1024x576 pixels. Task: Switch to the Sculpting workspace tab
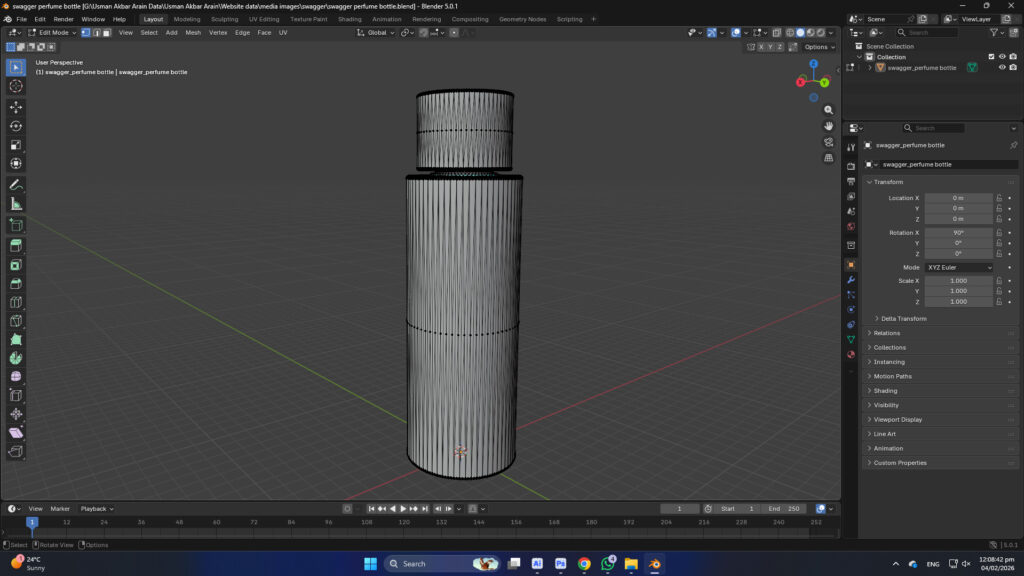click(x=224, y=19)
